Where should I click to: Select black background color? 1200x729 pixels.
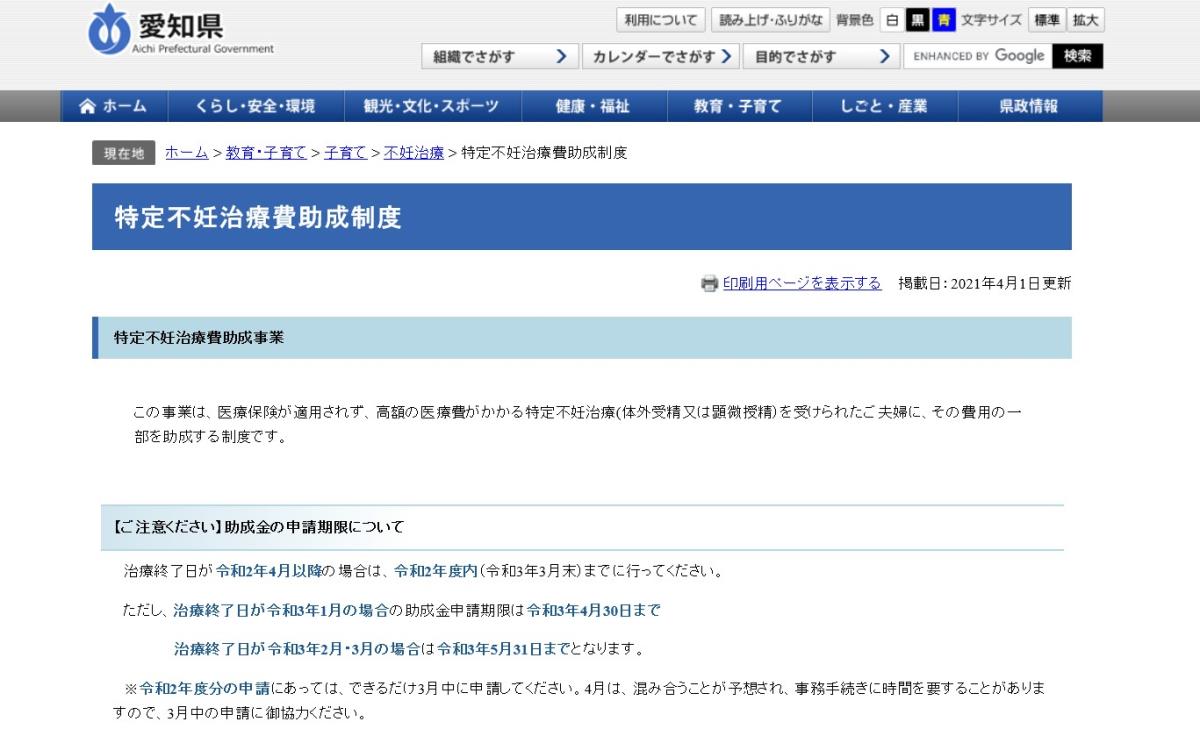[x=917, y=20]
